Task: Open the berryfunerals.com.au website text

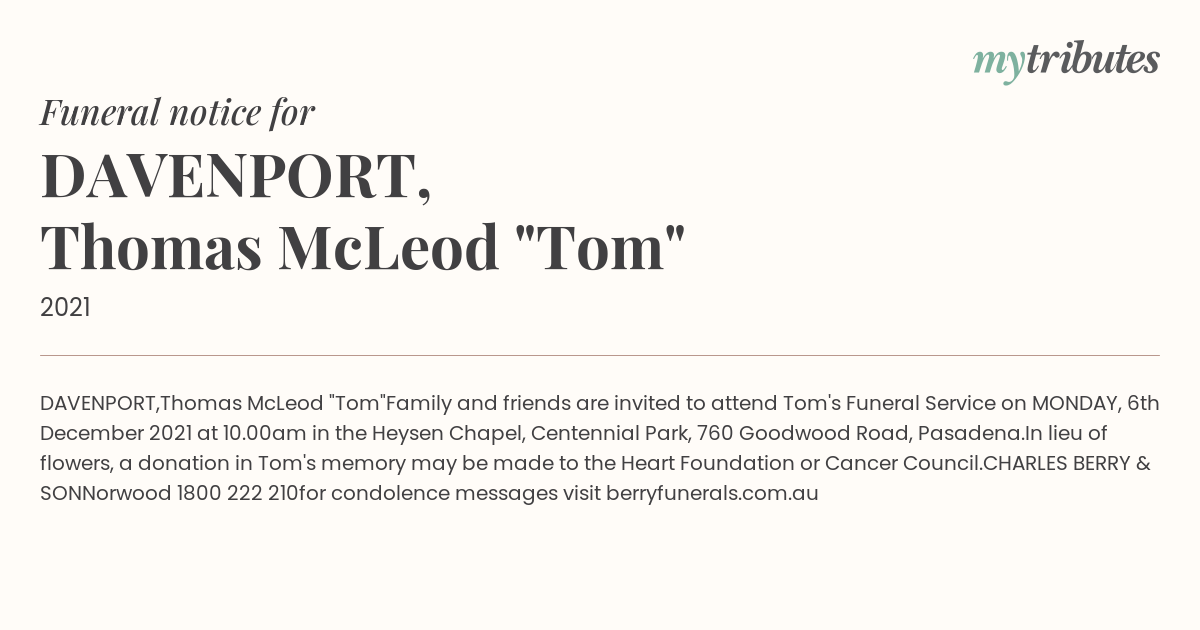Action: coord(712,493)
